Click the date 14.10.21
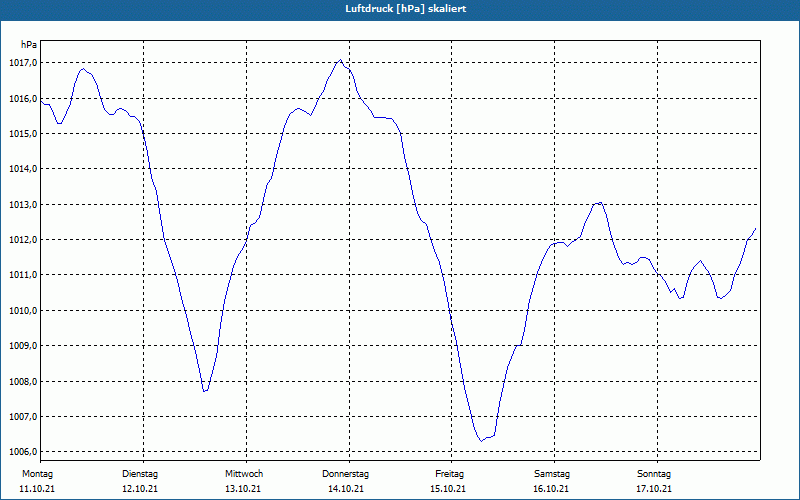 click(346, 489)
